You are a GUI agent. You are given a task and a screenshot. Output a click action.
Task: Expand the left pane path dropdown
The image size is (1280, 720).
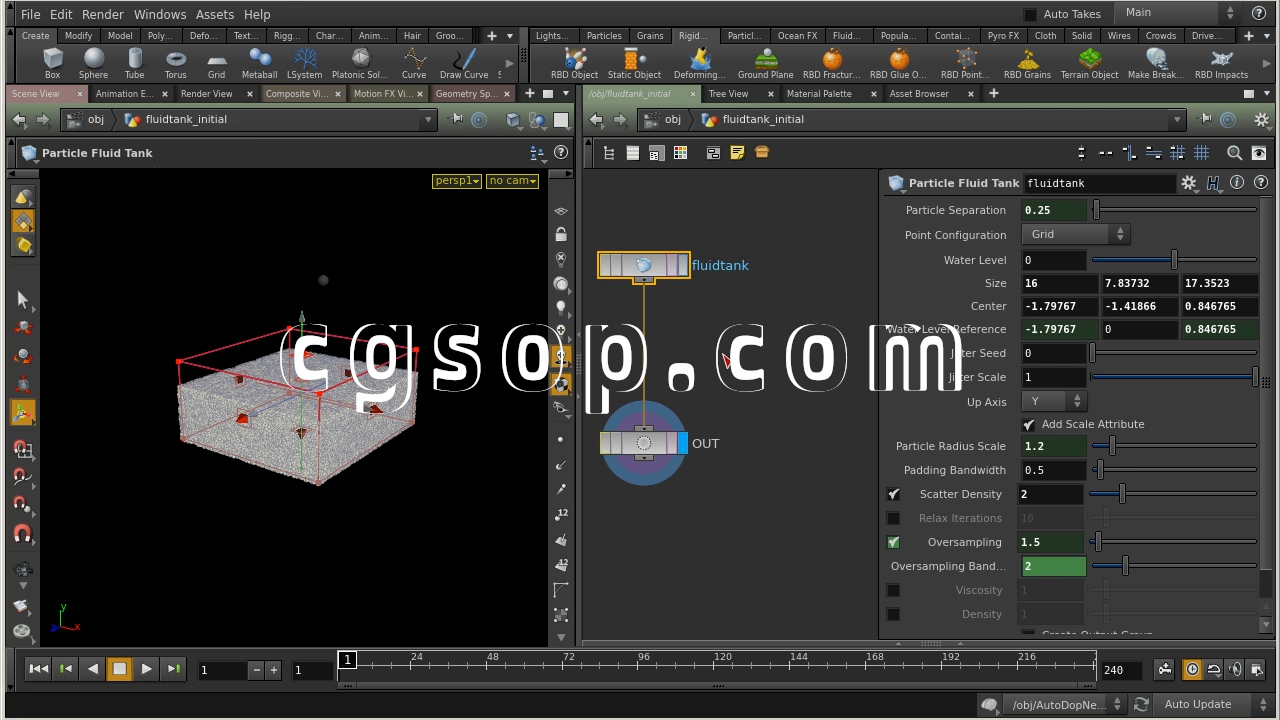[428, 119]
